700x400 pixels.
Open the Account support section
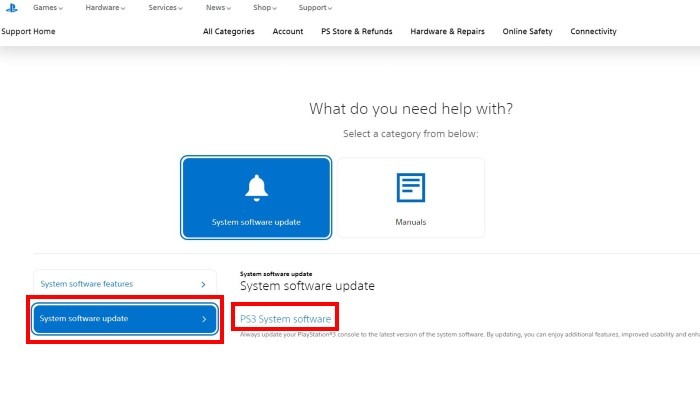pyautogui.click(x=288, y=32)
